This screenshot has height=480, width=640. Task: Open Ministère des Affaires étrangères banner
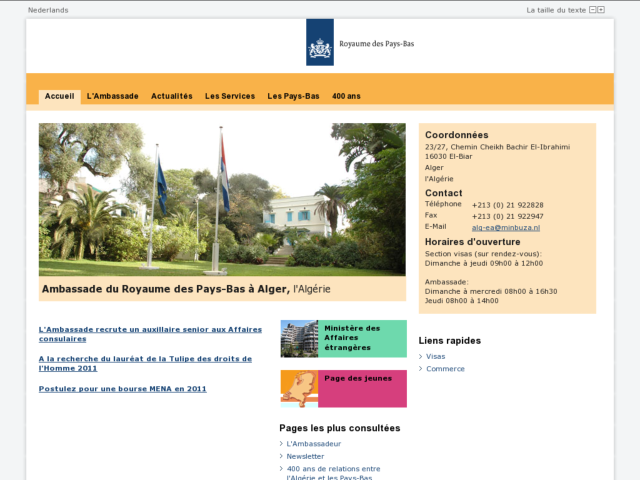[x=344, y=339]
